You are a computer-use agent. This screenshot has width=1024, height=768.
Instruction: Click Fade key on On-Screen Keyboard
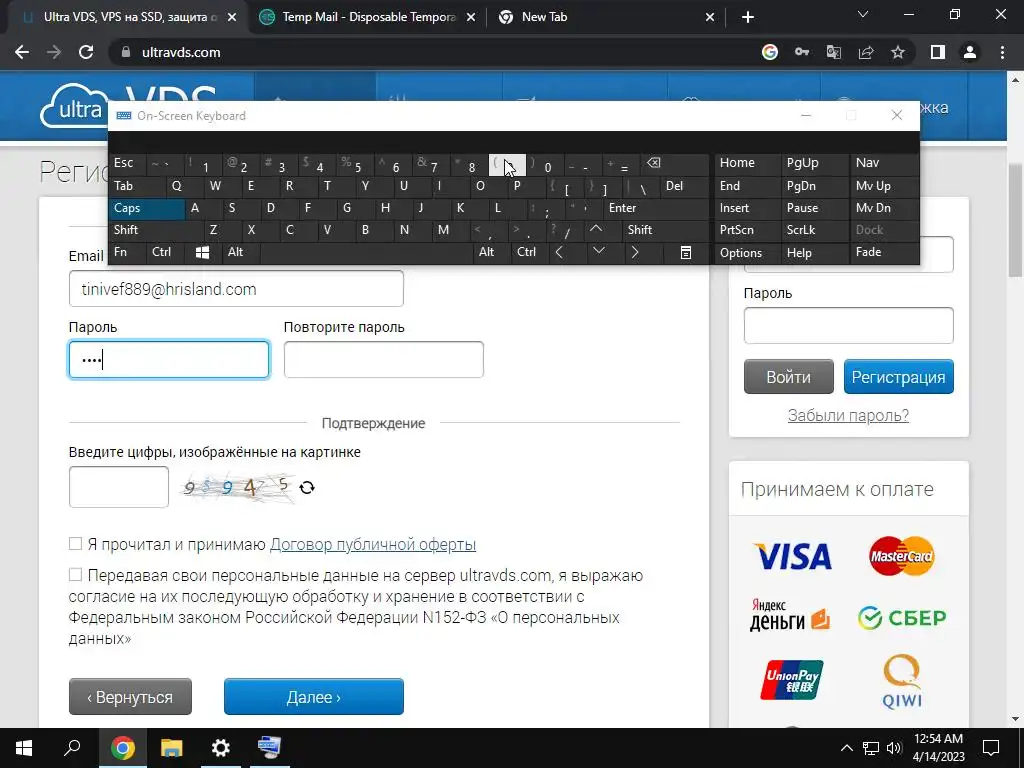click(x=884, y=252)
